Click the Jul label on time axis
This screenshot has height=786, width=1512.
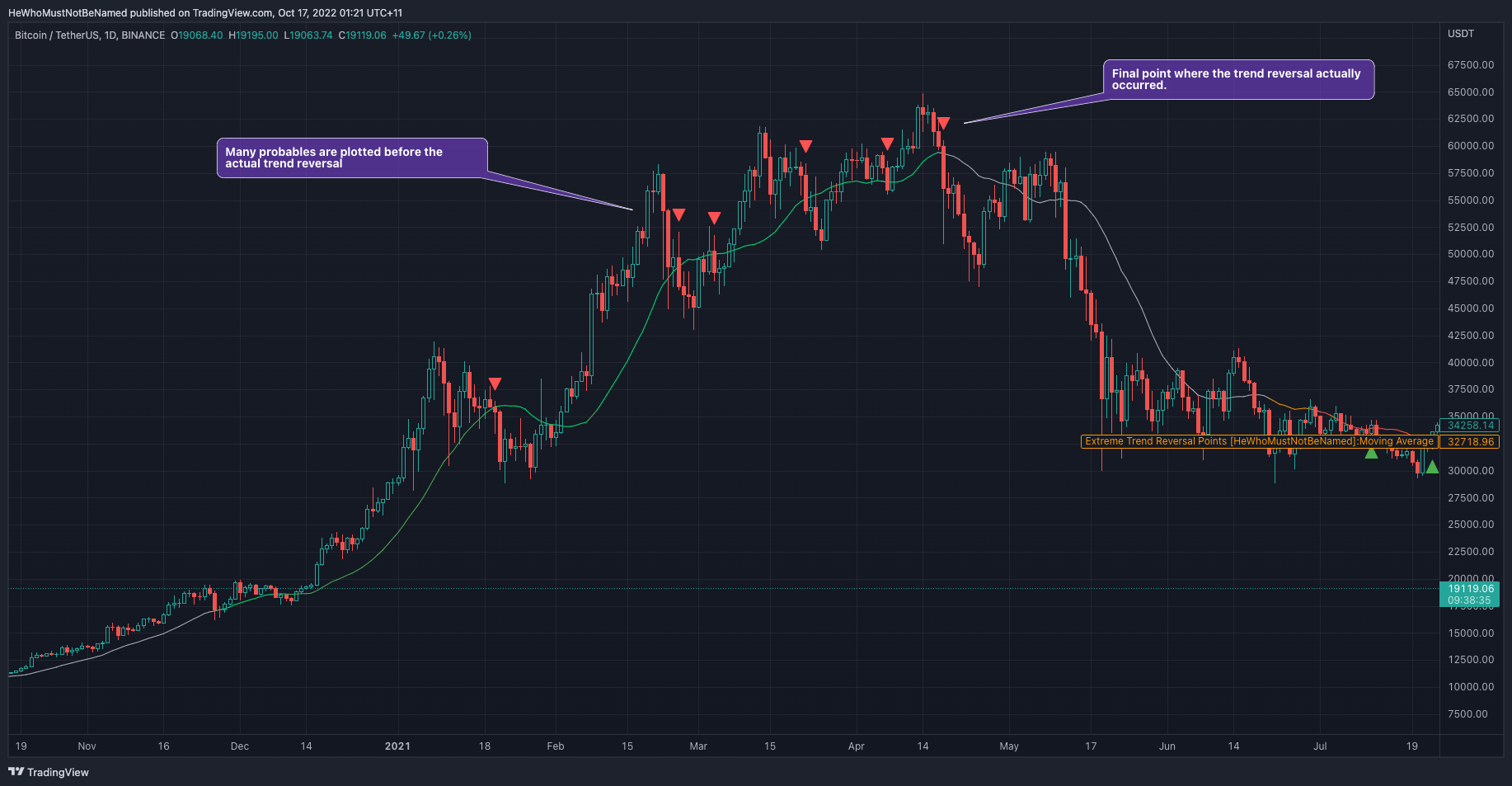[x=1320, y=746]
